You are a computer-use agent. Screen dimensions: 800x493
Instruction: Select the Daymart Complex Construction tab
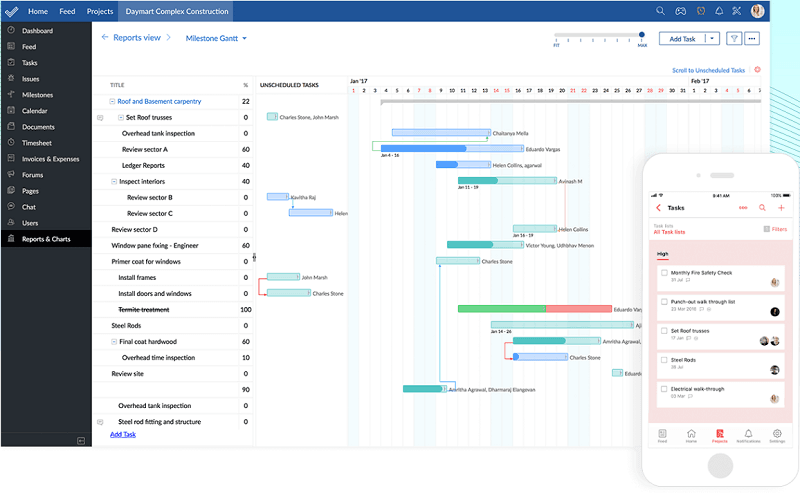pyautogui.click(x=177, y=11)
